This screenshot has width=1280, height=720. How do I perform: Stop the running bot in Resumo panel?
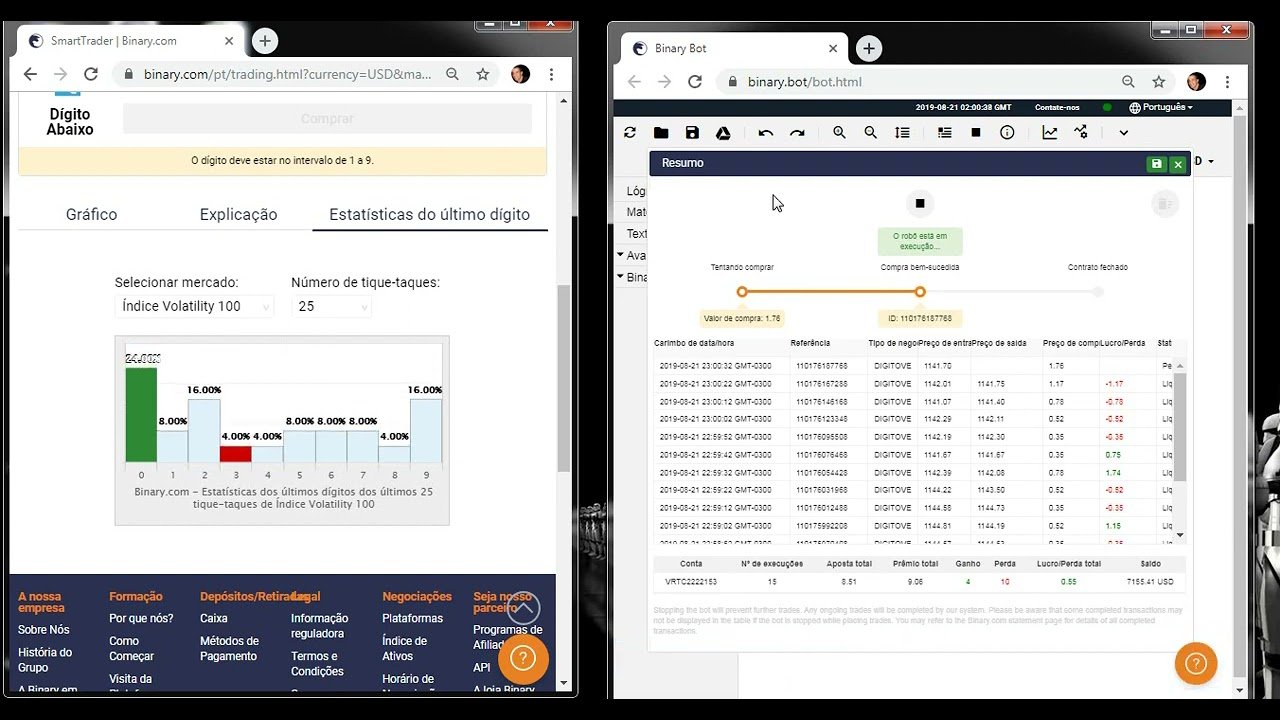(920, 203)
